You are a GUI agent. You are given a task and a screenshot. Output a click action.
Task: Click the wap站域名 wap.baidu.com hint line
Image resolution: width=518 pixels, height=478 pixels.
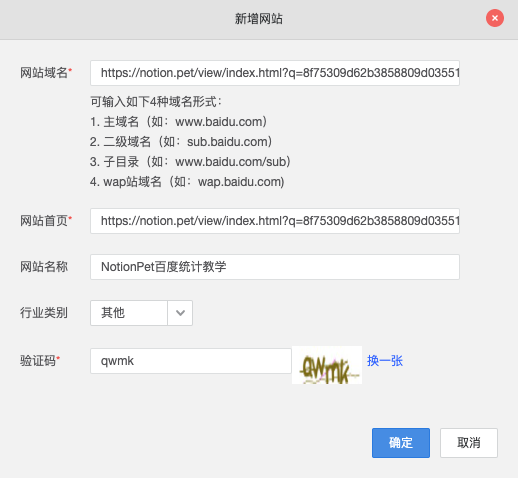187,182
